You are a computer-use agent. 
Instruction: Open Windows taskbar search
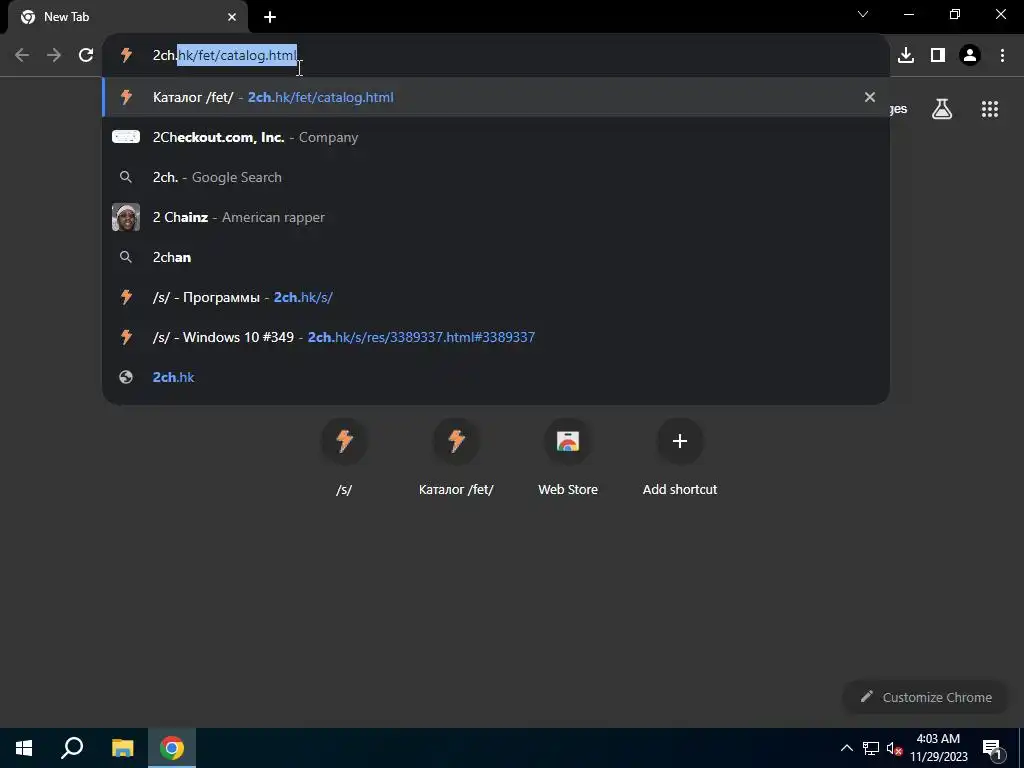(x=72, y=748)
